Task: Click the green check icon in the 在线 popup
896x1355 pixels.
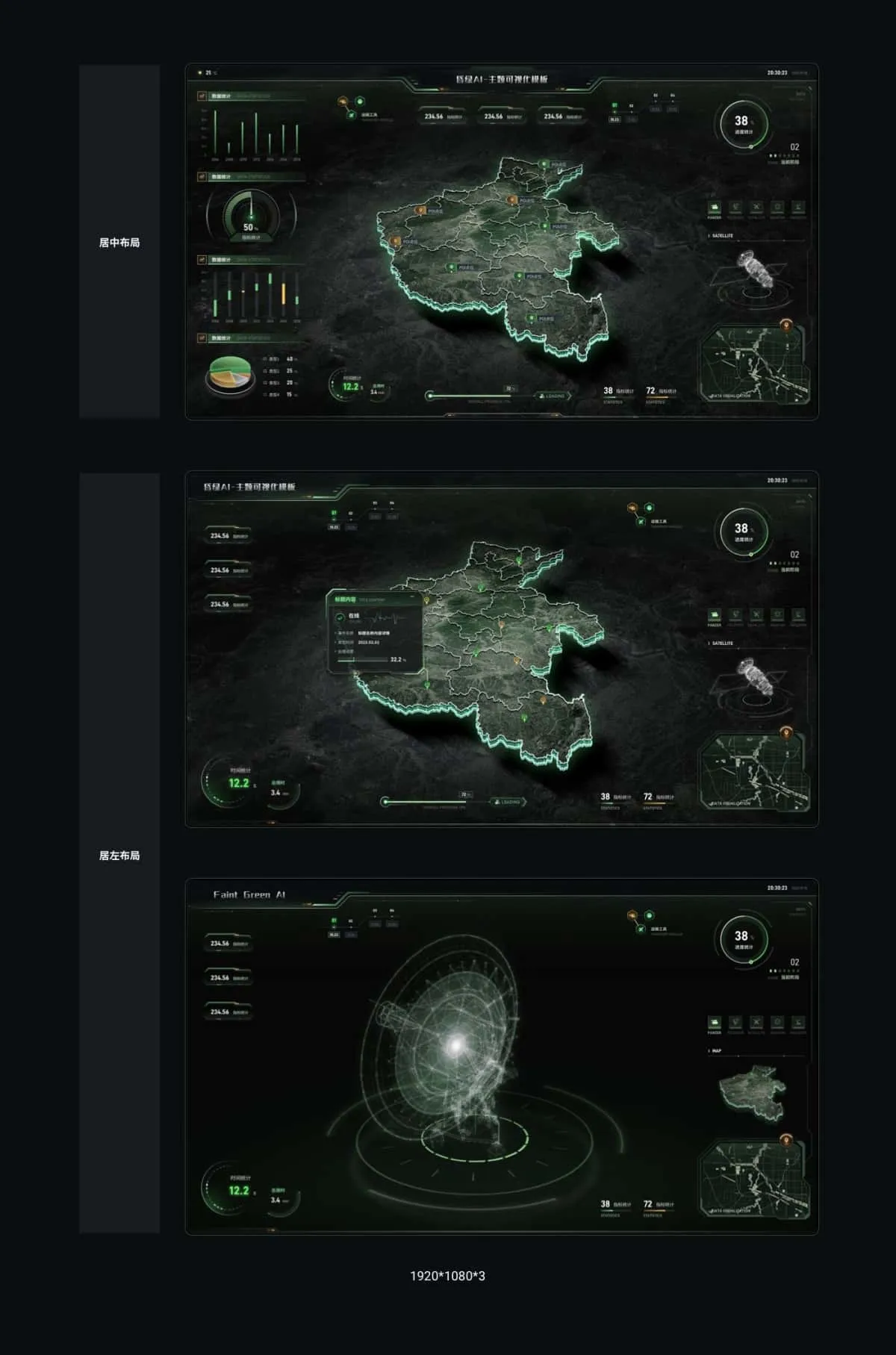Action: (x=340, y=617)
